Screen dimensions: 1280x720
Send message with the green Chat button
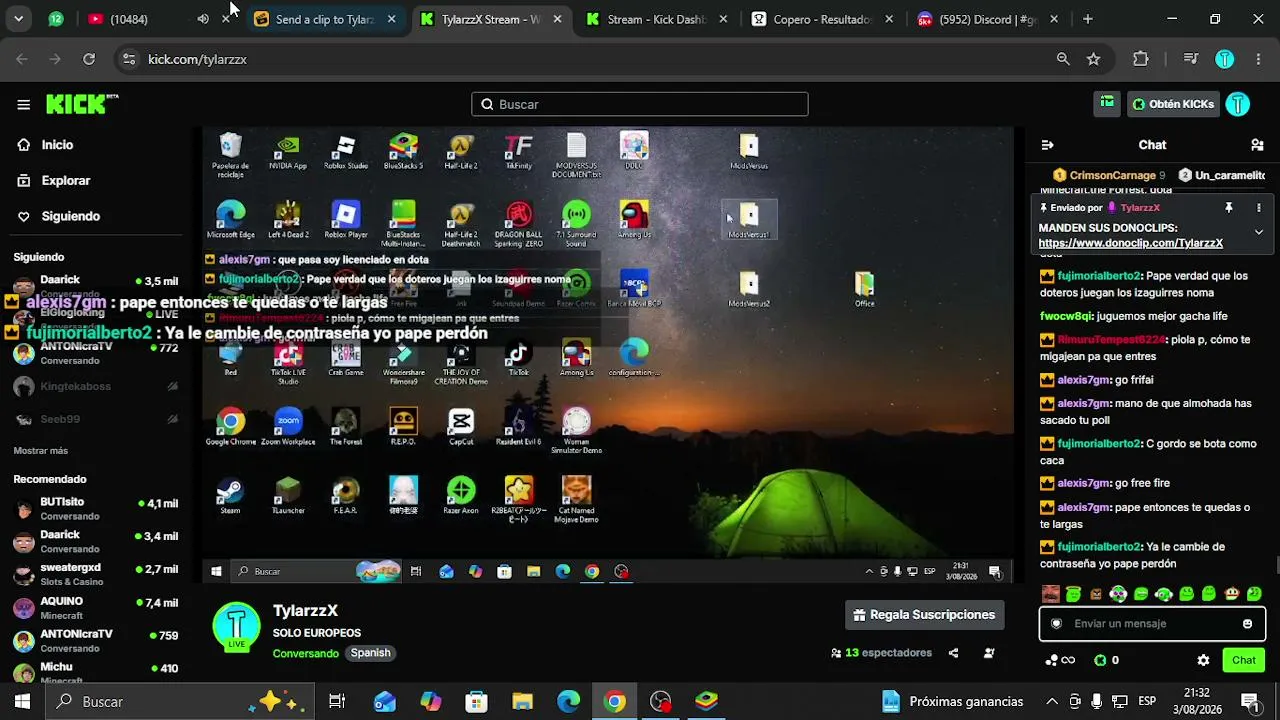point(1244,660)
